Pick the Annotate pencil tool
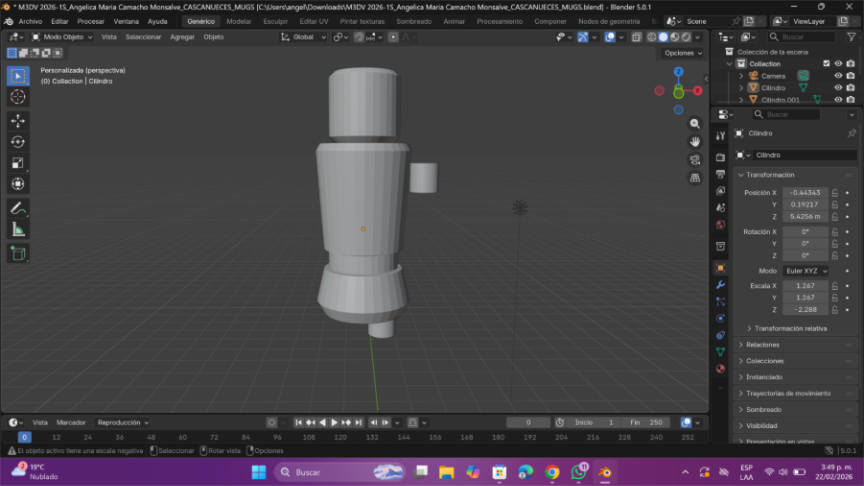The height and width of the screenshot is (486, 864). point(18,208)
